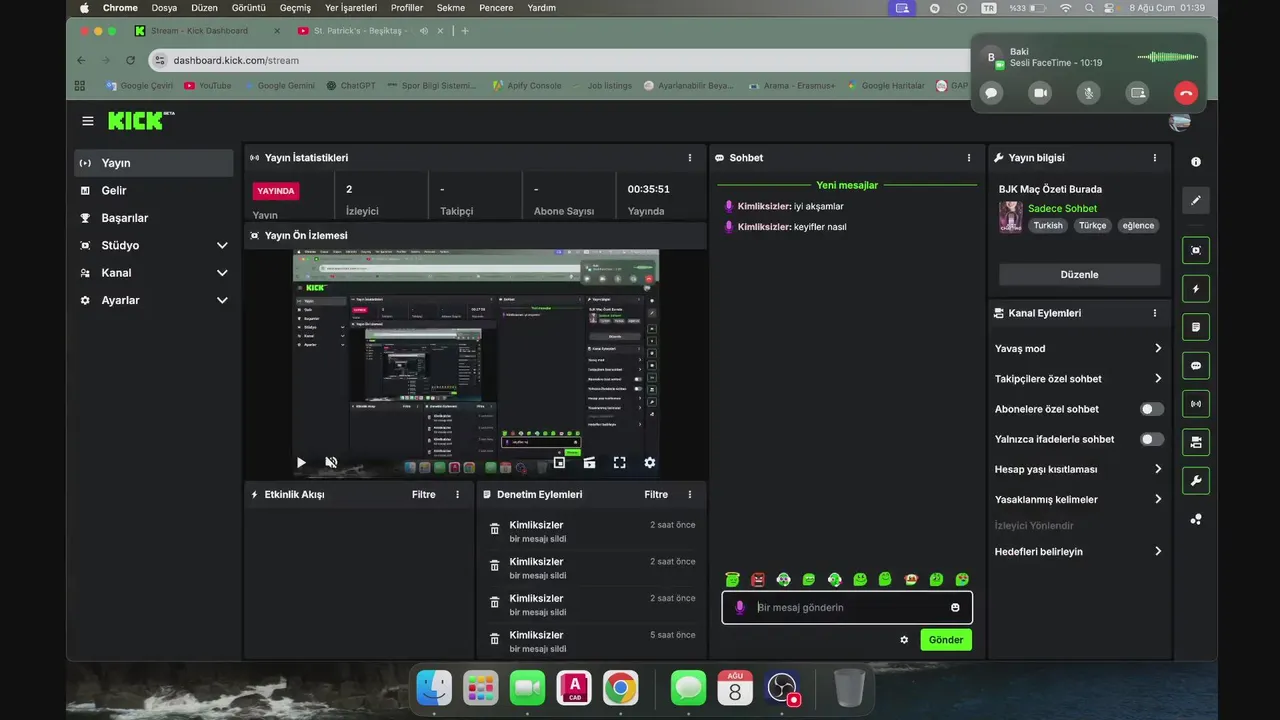Select Yayın in left sidebar
The height and width of the screenshot is (720, 1280).
click(x=154, y=163)
